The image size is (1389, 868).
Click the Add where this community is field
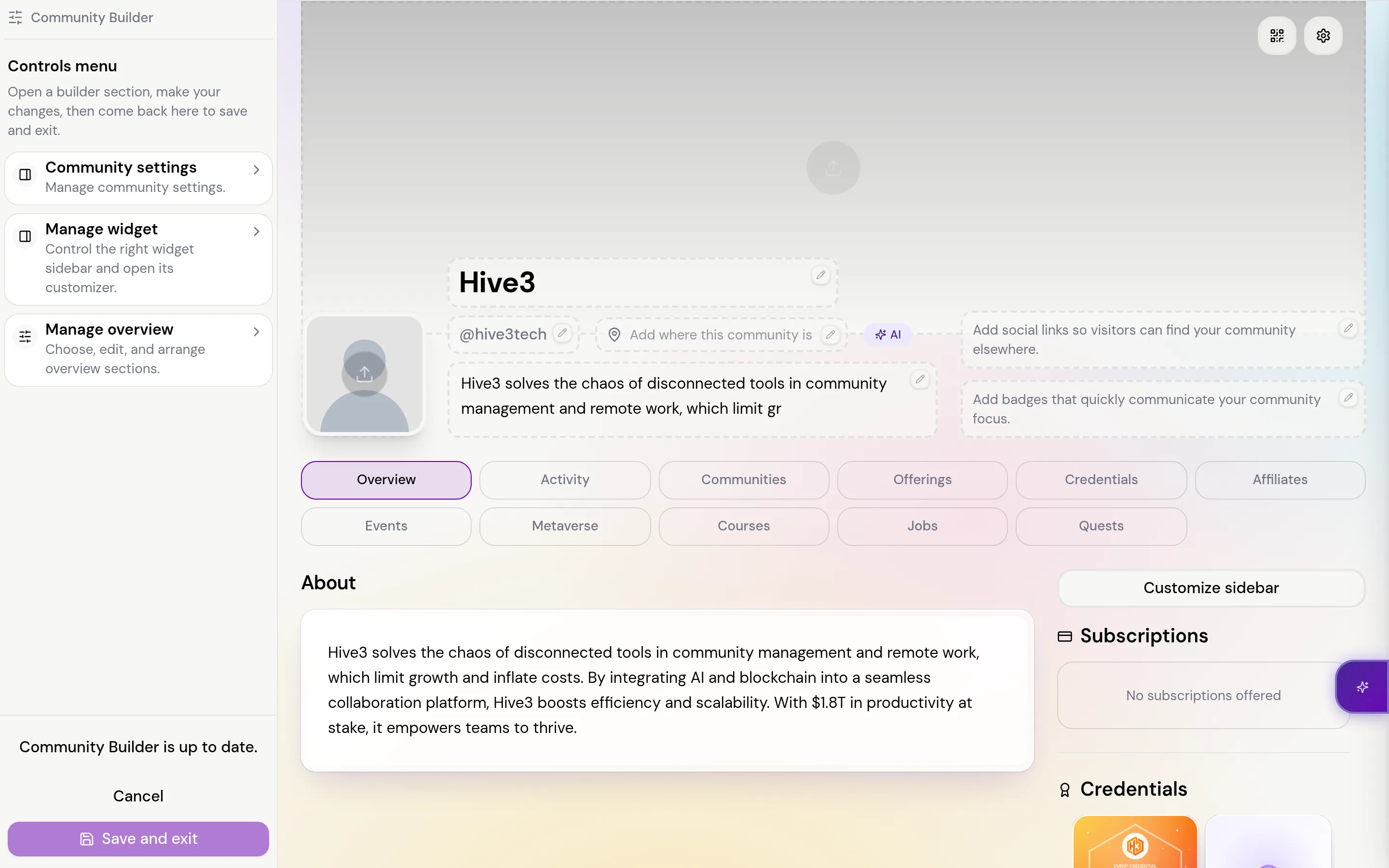pos(721,335)
